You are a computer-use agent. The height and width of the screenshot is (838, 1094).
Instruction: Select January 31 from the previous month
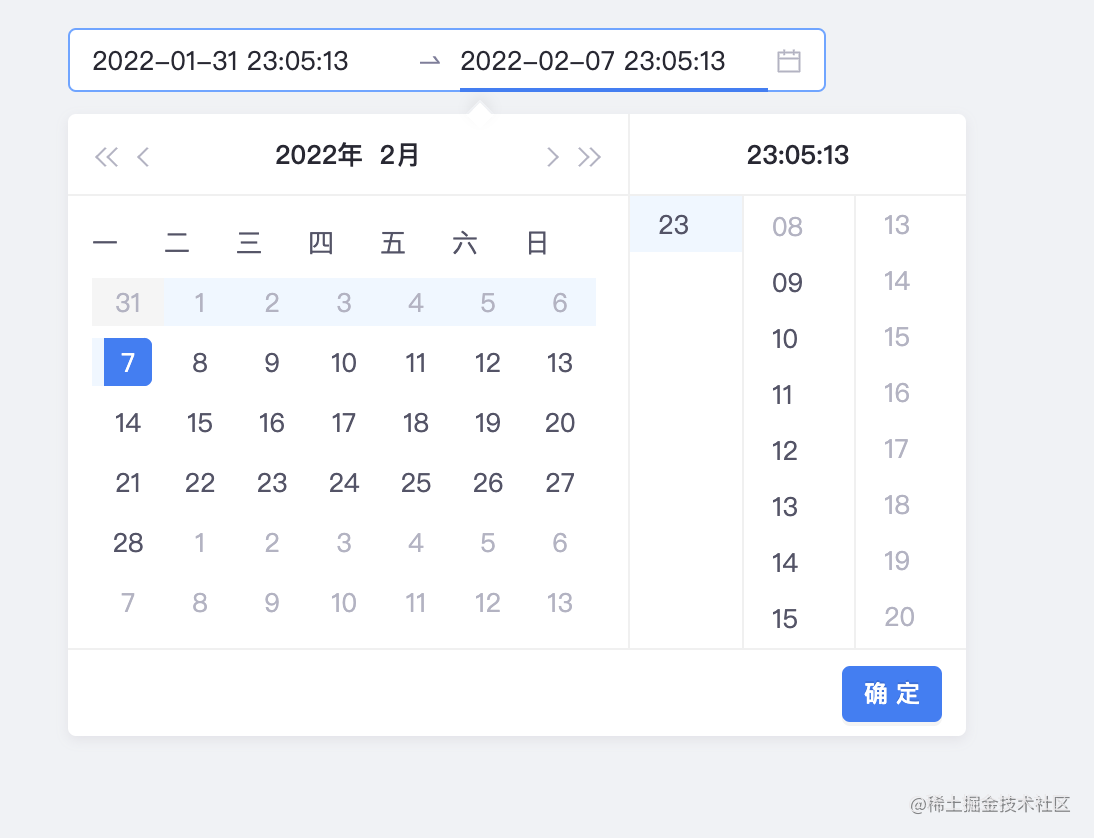127,302
